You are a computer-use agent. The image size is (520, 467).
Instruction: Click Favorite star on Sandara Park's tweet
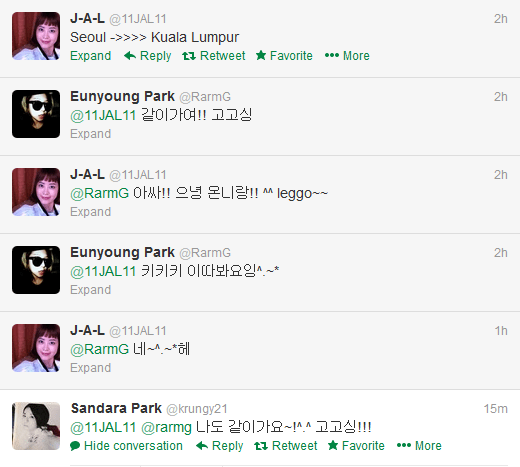tap(333, 445)
